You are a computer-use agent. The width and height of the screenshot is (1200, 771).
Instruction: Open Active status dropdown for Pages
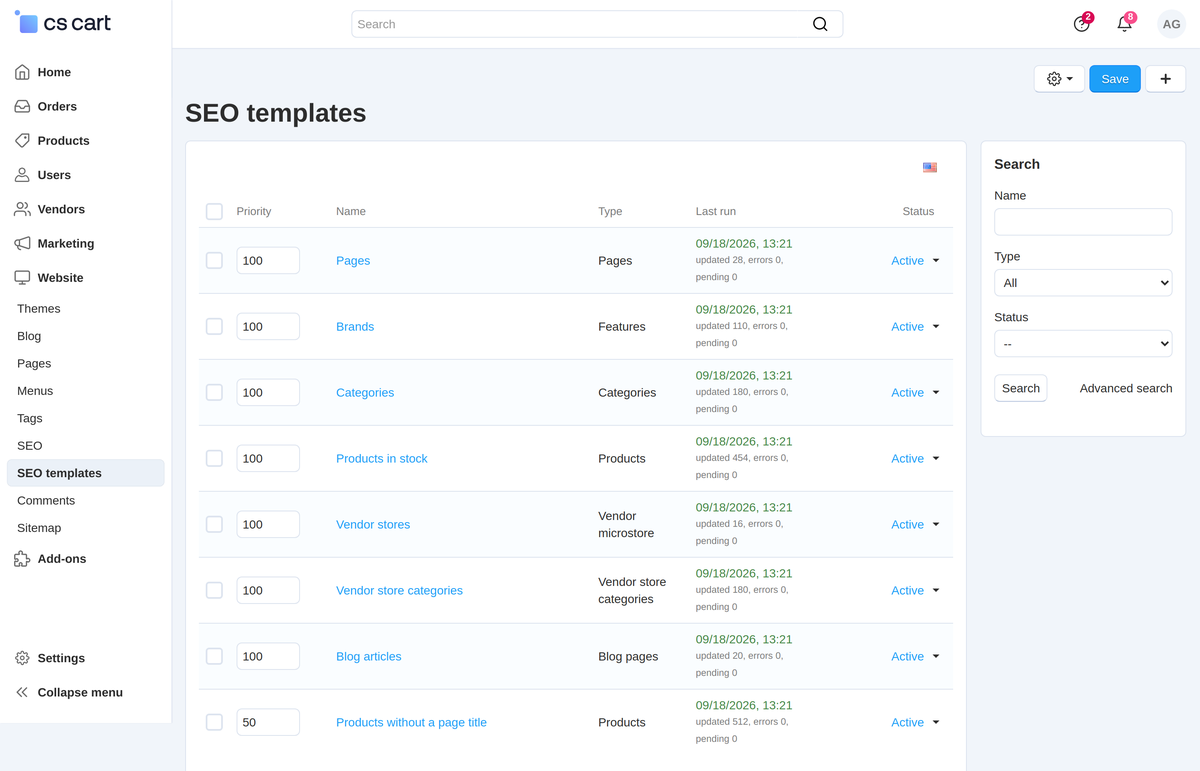[915, 260]
